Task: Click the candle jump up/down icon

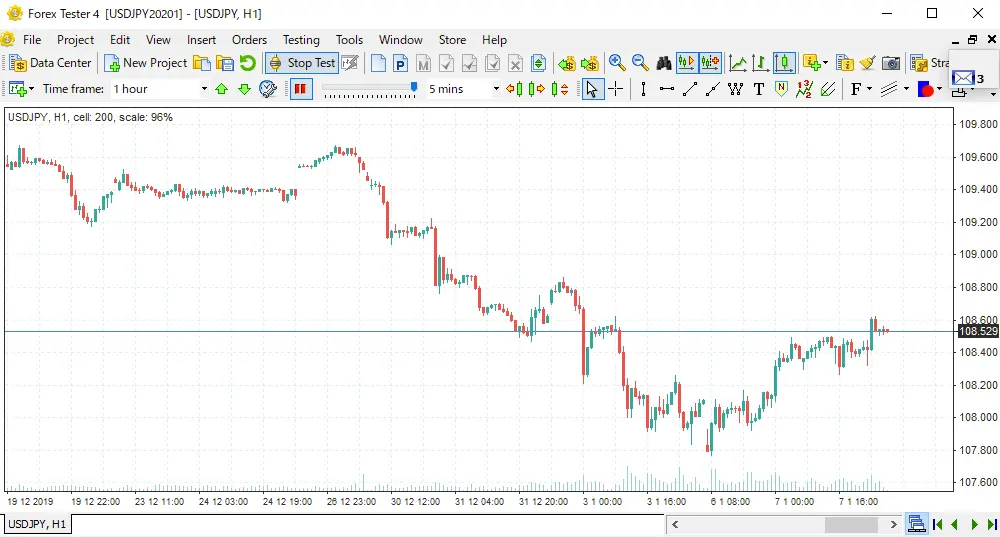Action: [x=560, y=89]
